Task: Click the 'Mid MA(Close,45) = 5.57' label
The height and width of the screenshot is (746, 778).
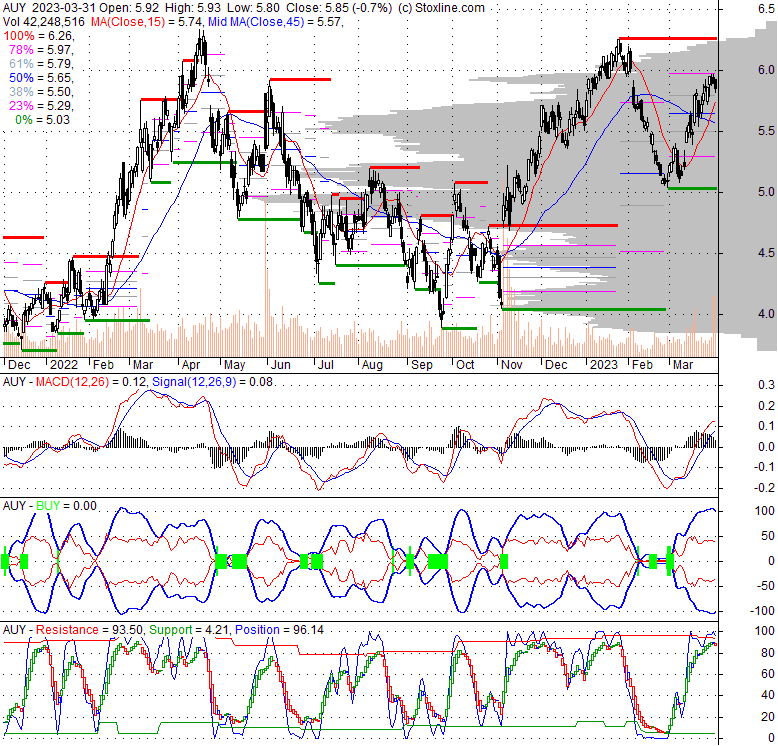Action: 275,22
